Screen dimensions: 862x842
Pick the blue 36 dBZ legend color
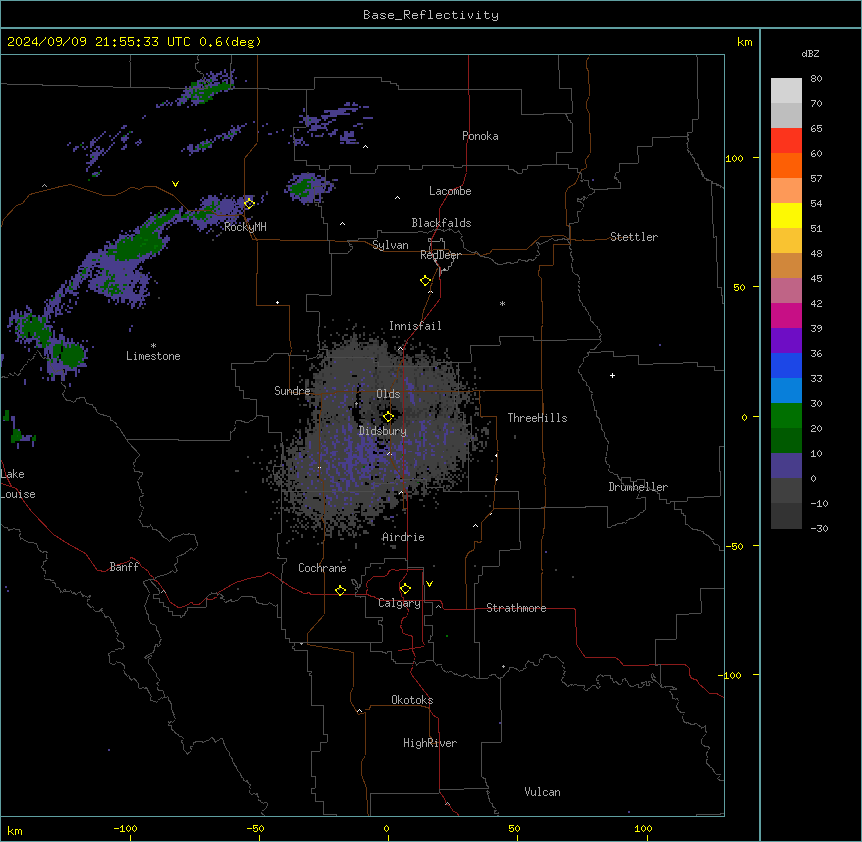(786, 365)
